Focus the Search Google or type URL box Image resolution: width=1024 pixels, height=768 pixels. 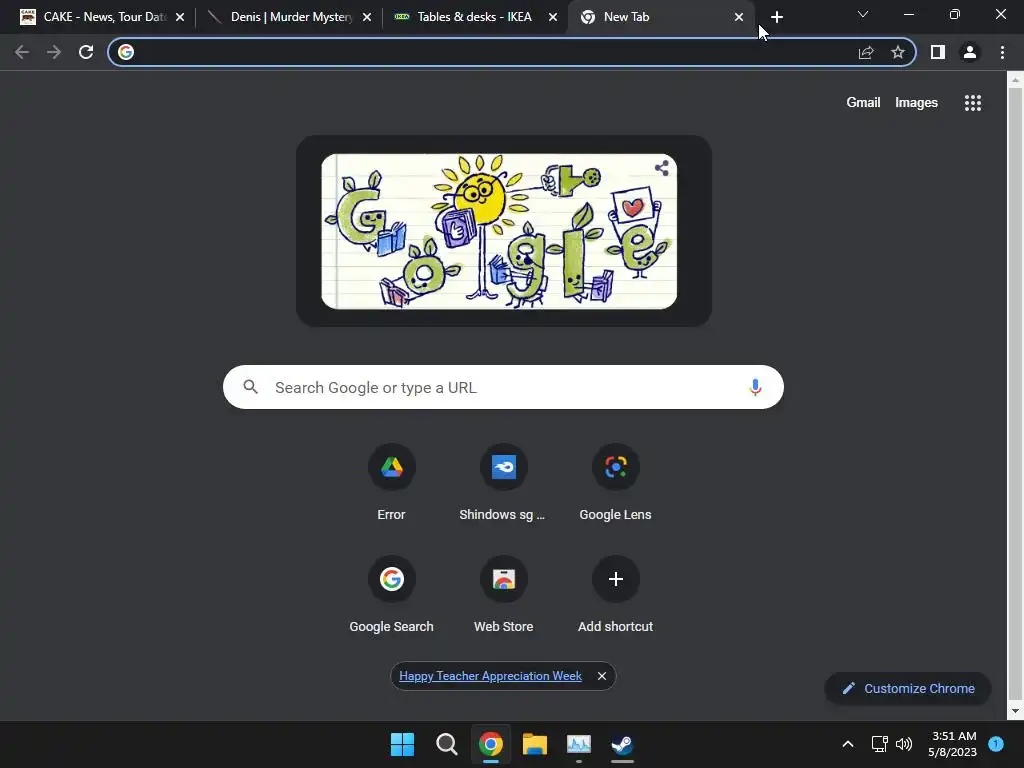(x=503, y=387)
